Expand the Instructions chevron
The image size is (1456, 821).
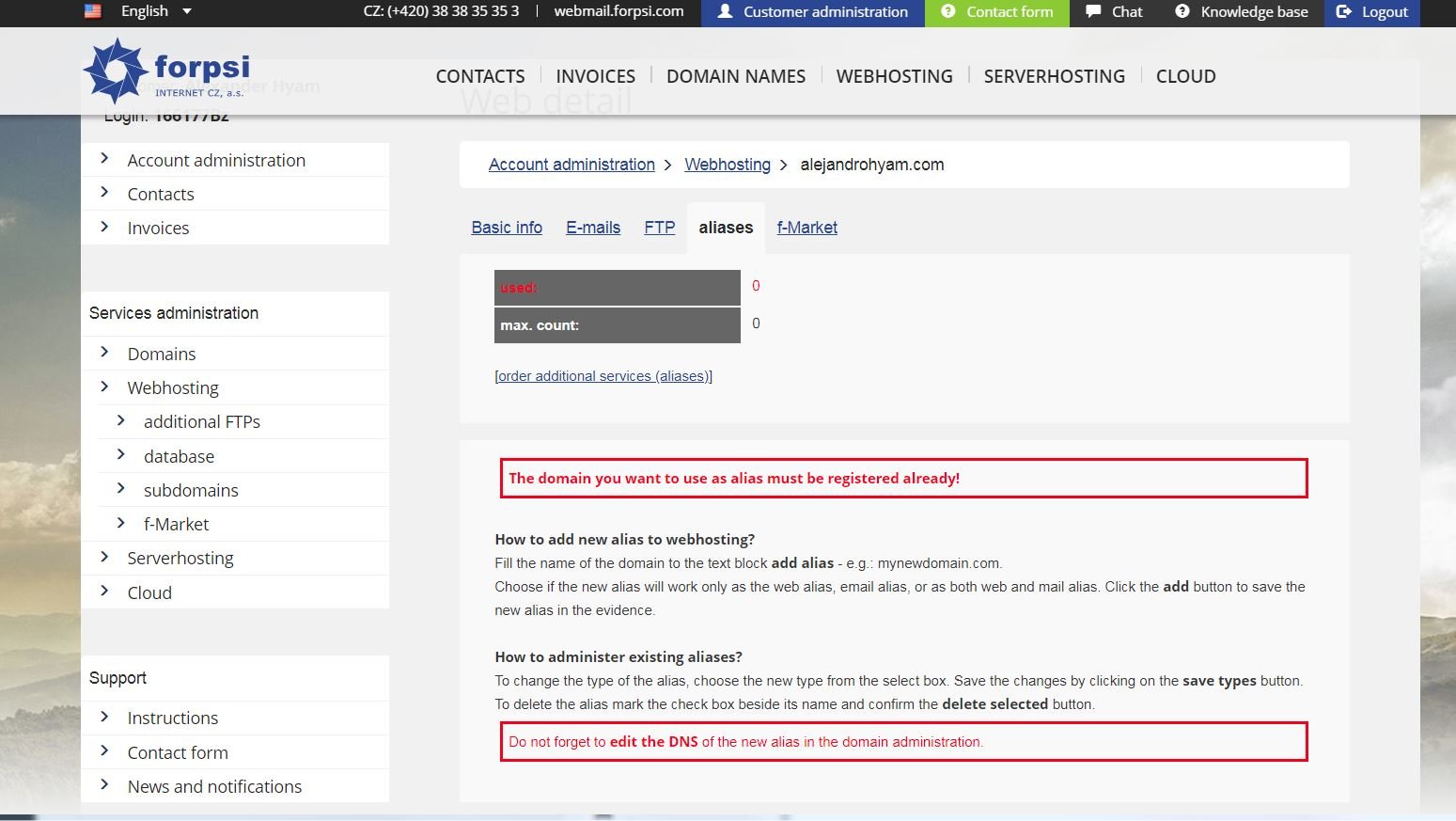pyautogui.click(x=104, y=717)
